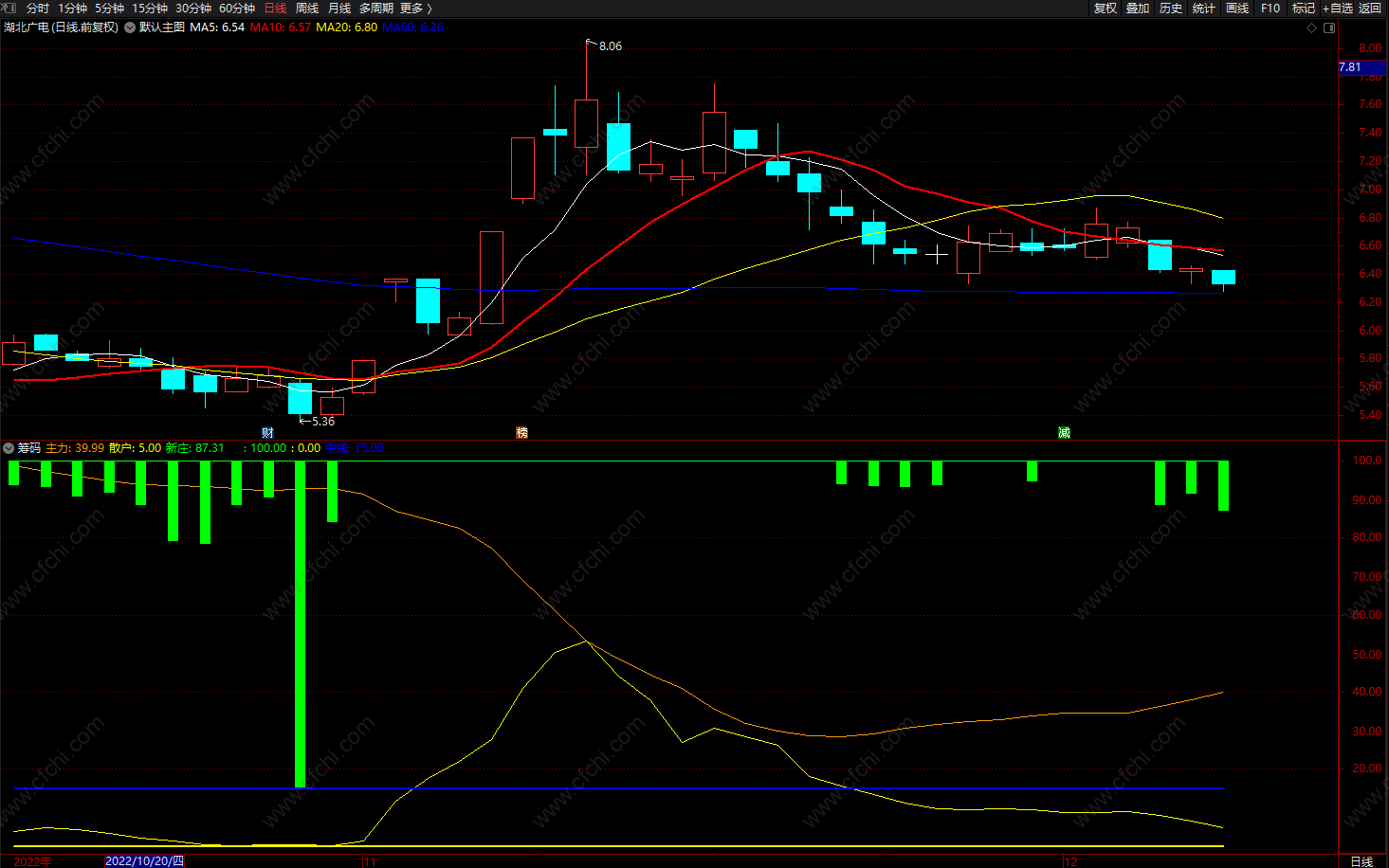Image resolution: width=1389 pixels, height=868 pixels.
Task: Click the 主力: 39.99 value
Action: pyautogui.click(x=75, y=448)
